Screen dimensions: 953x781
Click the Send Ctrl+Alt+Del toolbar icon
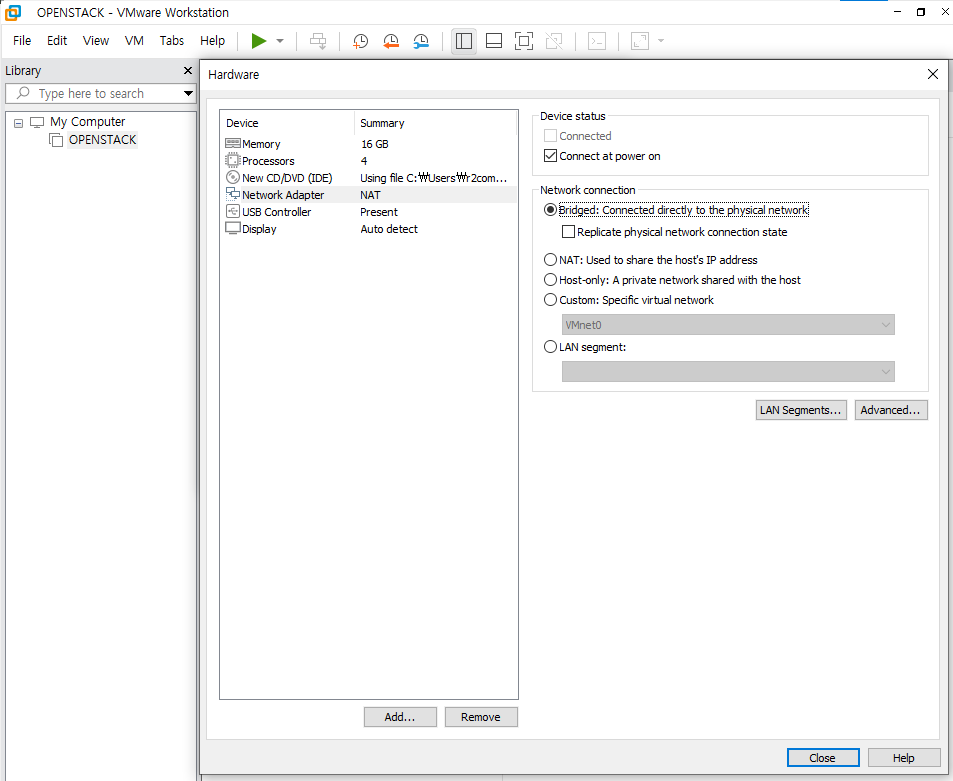point(318,41)
